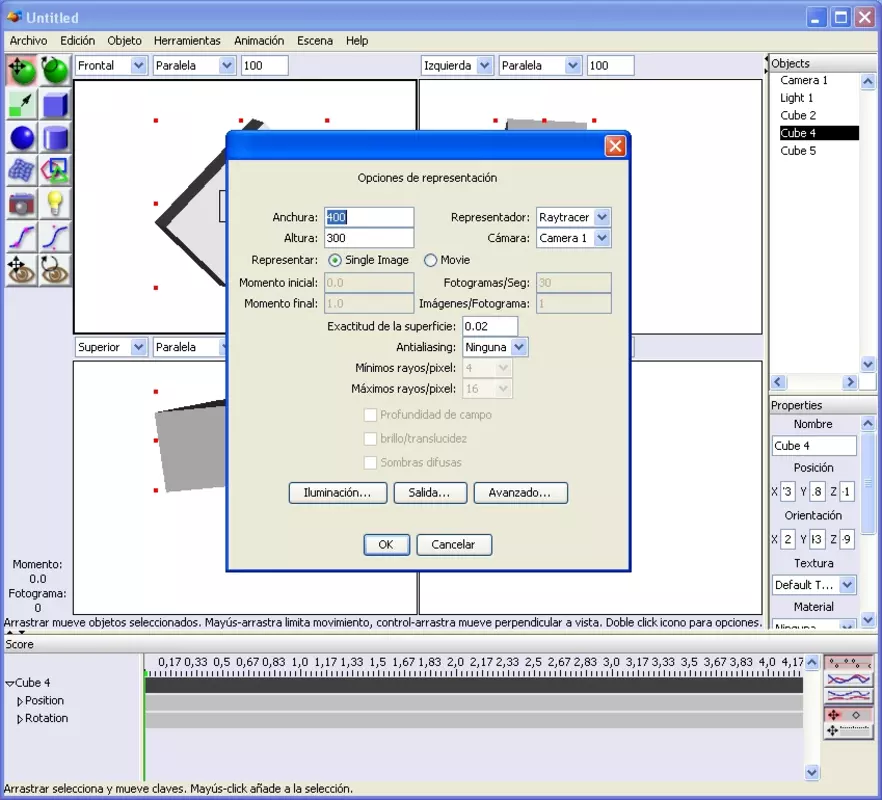Select the Create Cube tool
This screenshot has width=882, height=800.
click(x=55, y=104)
